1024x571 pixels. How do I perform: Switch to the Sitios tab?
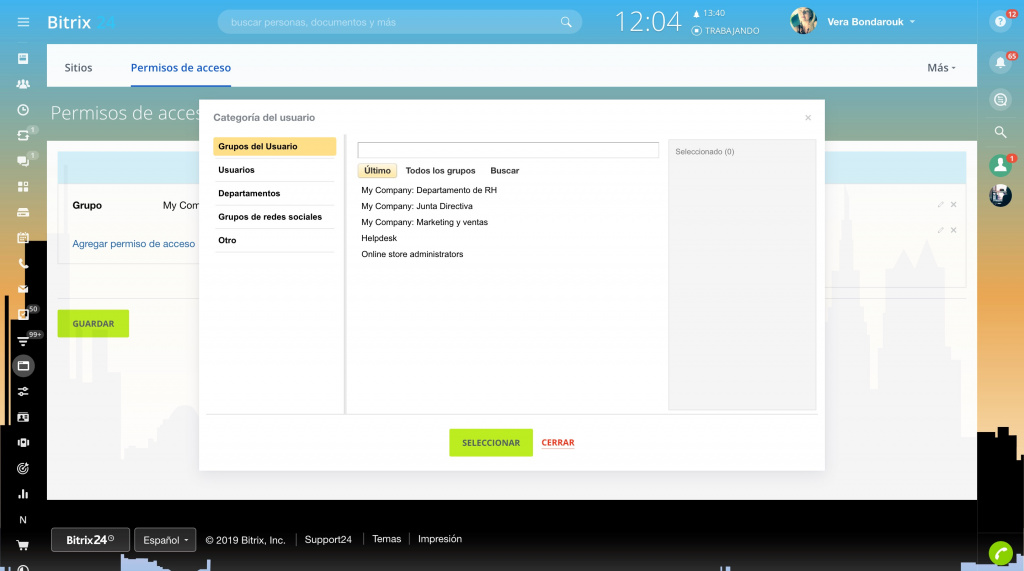[x=78, y=68]
